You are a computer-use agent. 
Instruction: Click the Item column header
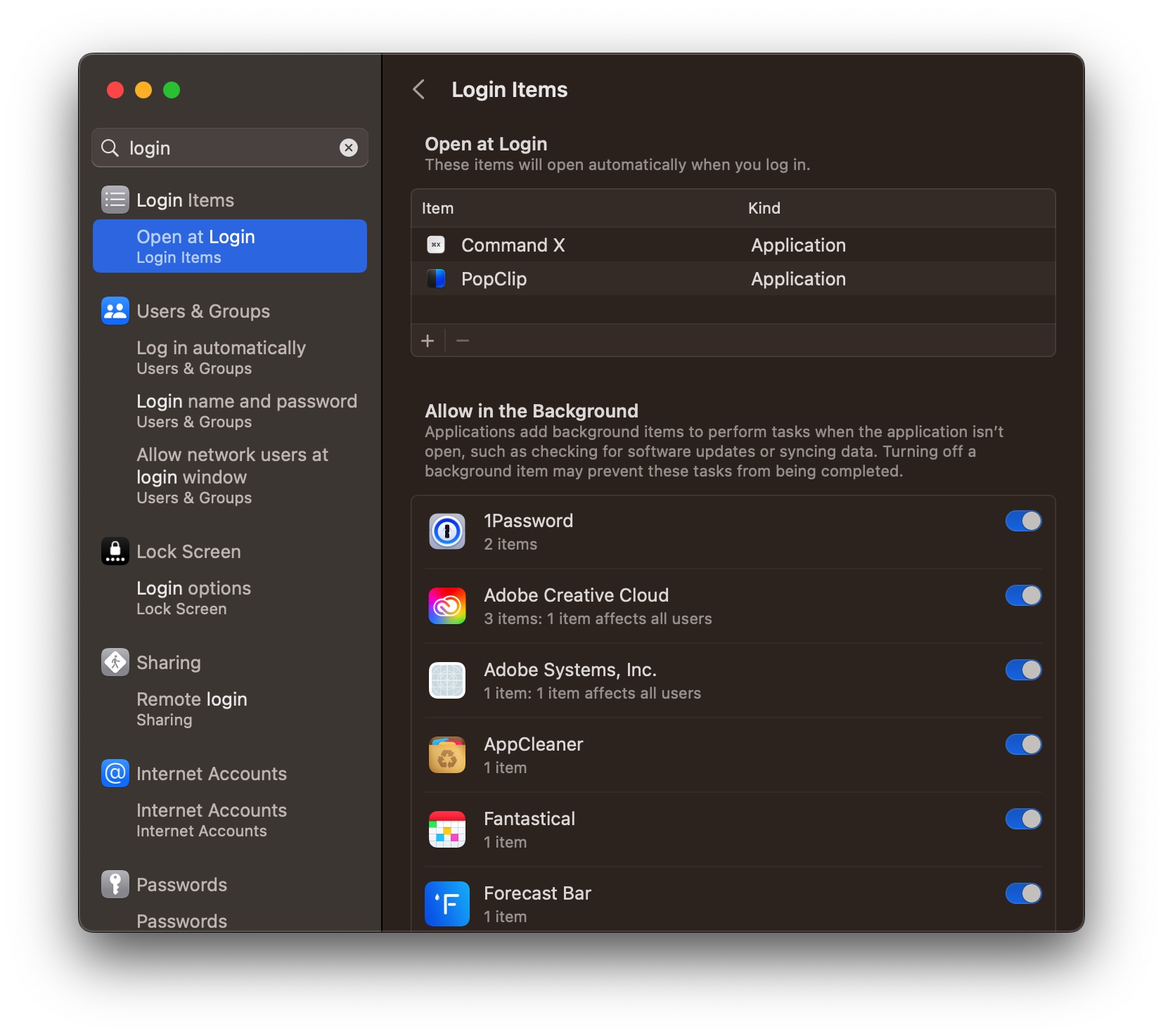click(437, 208)
